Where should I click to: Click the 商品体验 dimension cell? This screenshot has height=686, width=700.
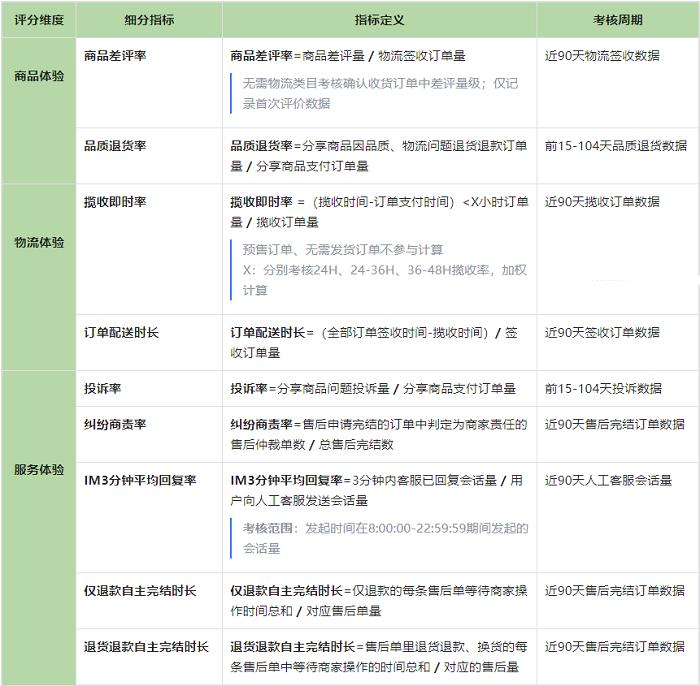click(x=39, y=76)
